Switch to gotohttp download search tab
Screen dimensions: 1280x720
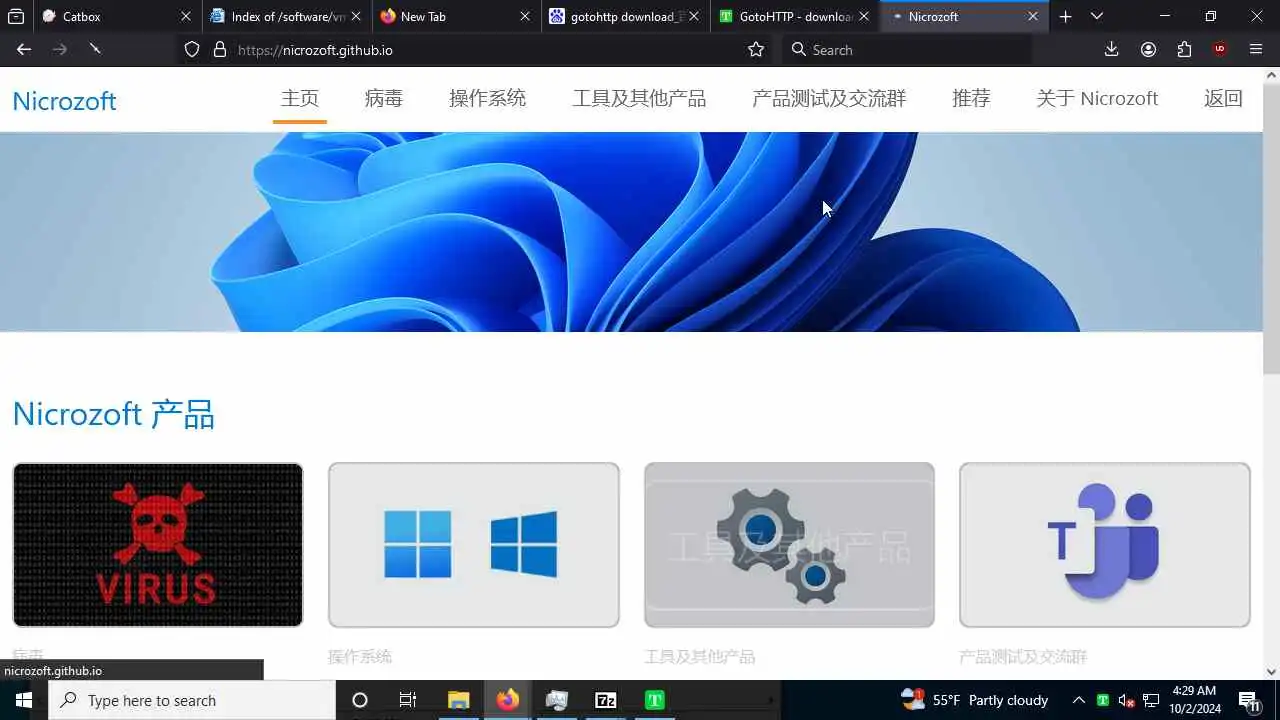tap(625, 16)
